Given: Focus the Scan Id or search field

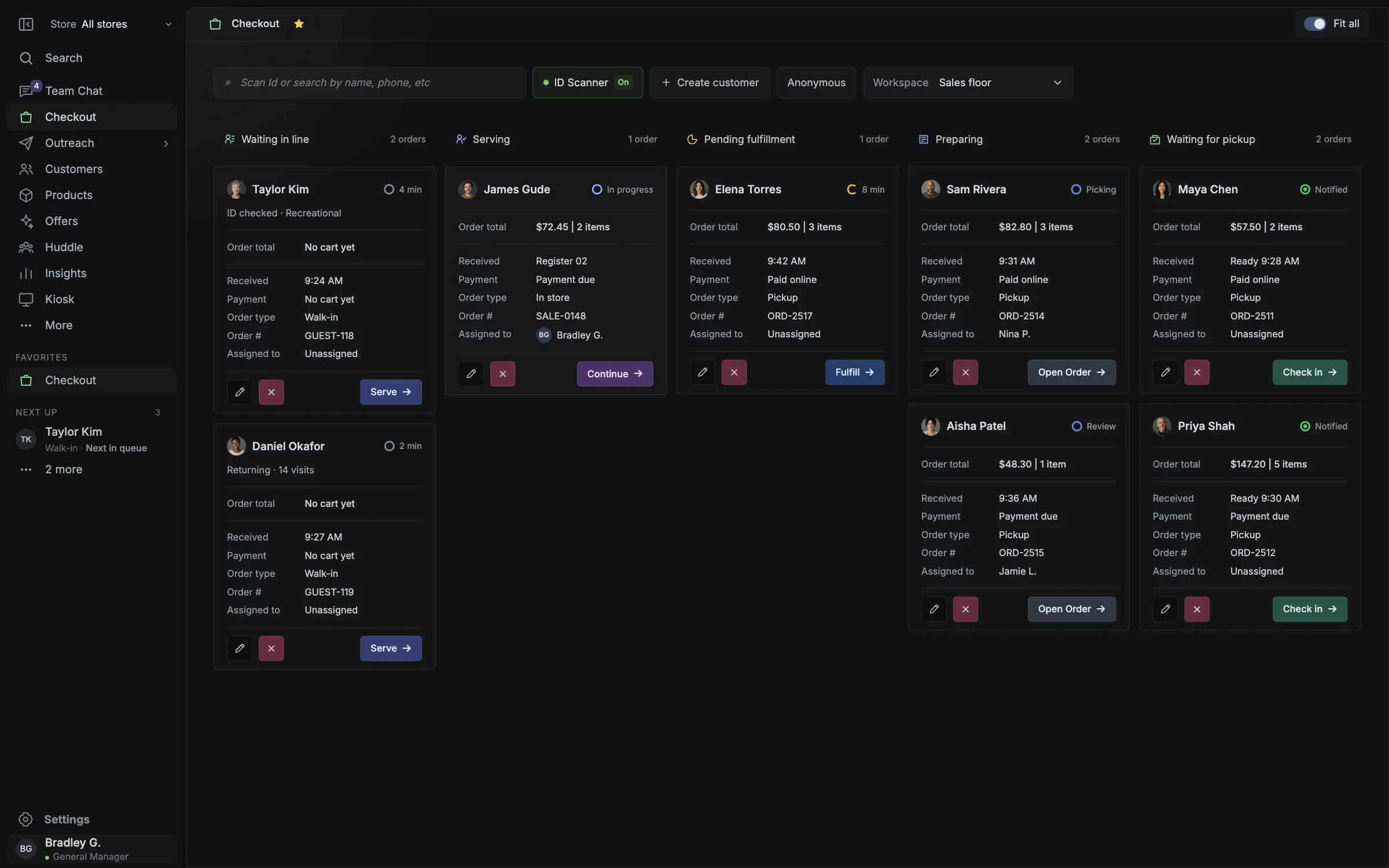Looking at the screenshot, I should 369,83.
